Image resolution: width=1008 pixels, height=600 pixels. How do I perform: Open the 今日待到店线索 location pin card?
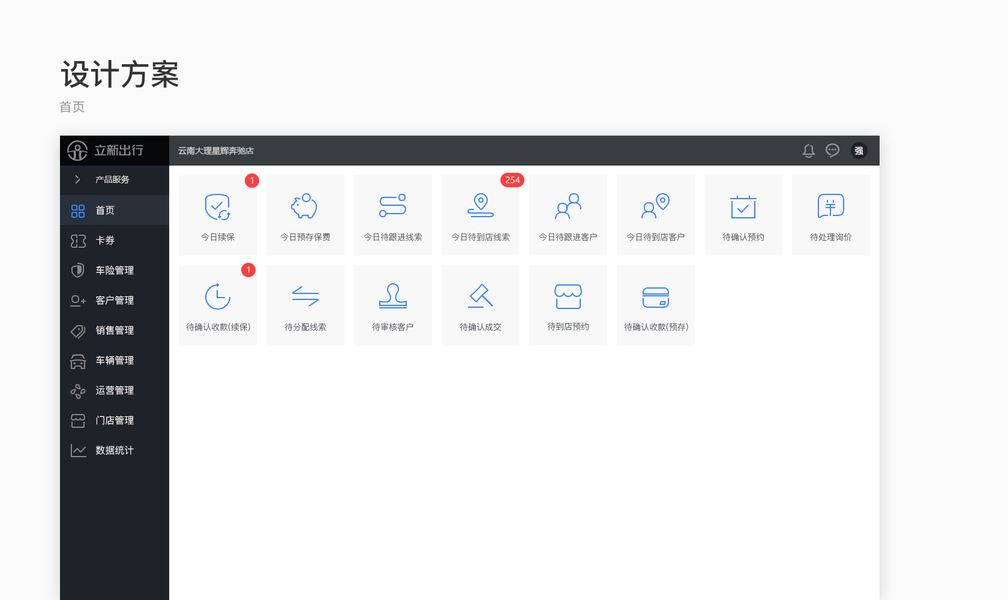coord(480,215)
